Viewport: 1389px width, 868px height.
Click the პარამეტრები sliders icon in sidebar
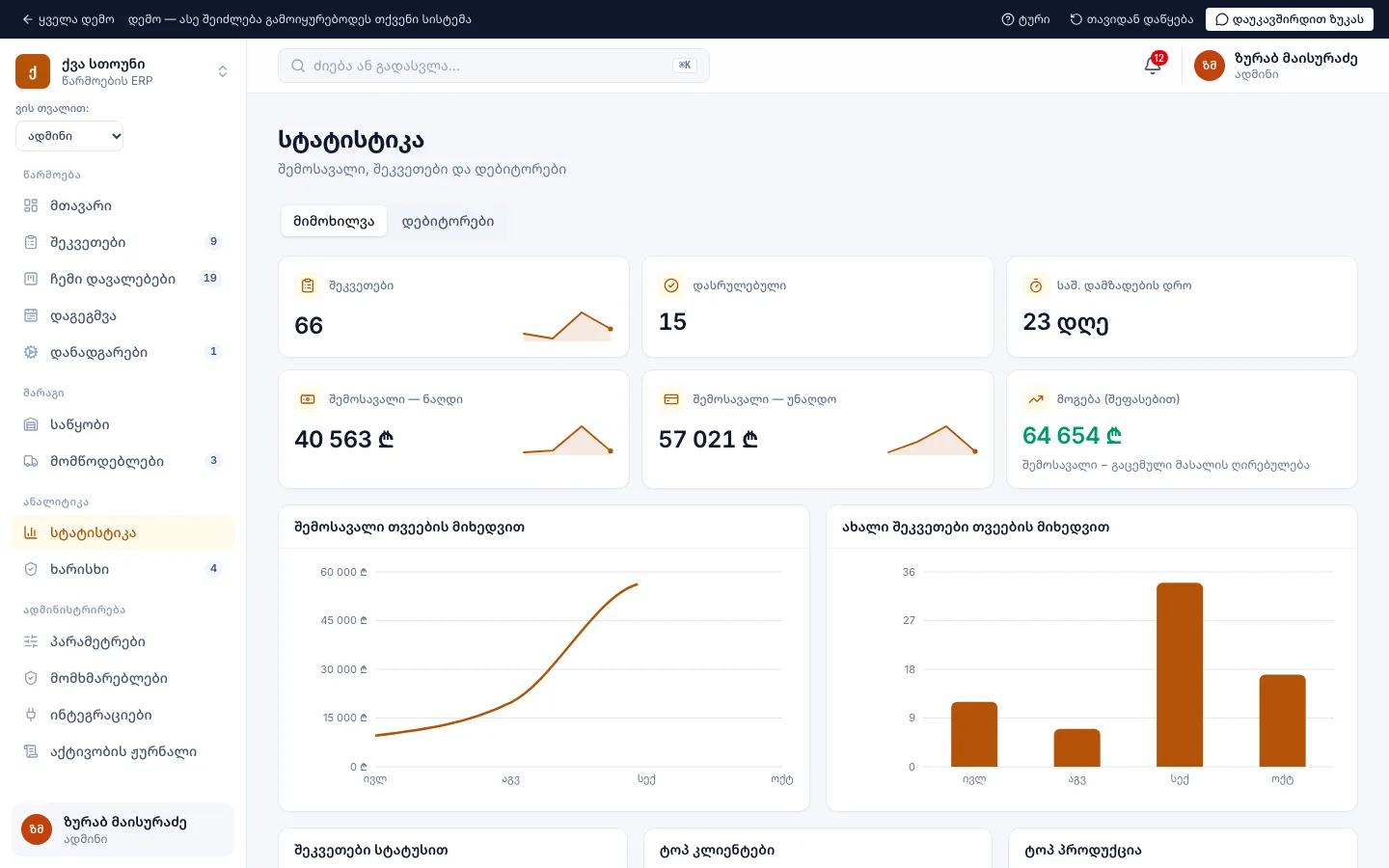[31, 641]
